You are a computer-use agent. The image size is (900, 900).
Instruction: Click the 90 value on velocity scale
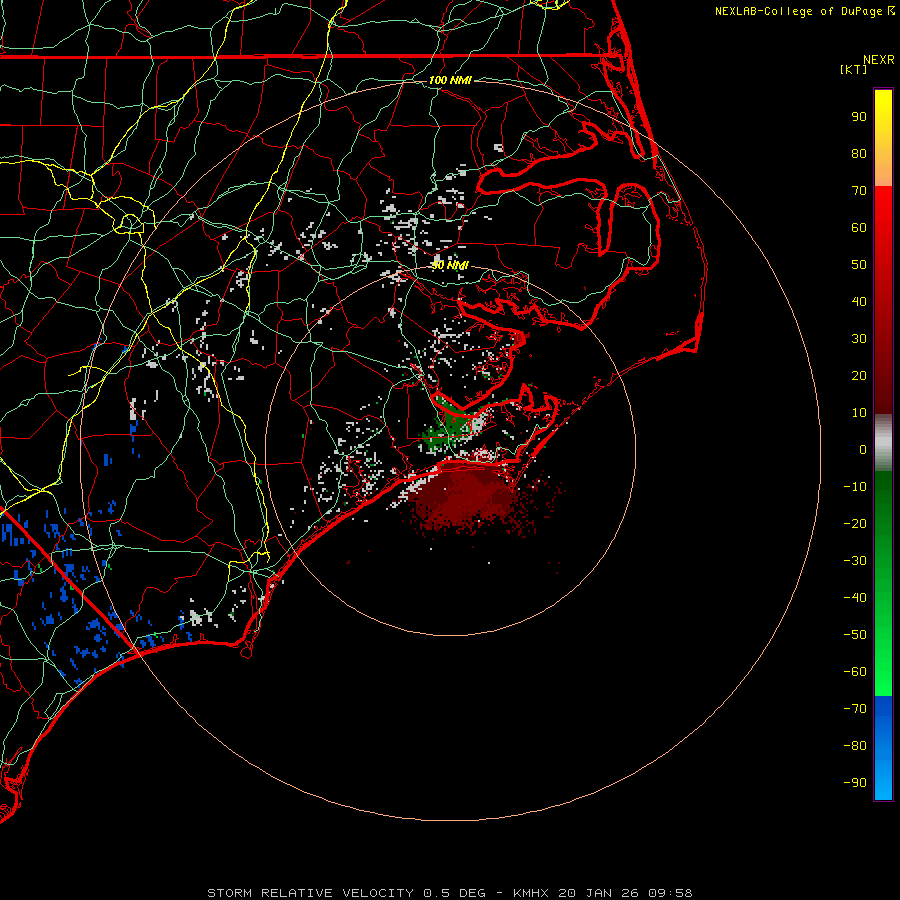coord(859,117)
